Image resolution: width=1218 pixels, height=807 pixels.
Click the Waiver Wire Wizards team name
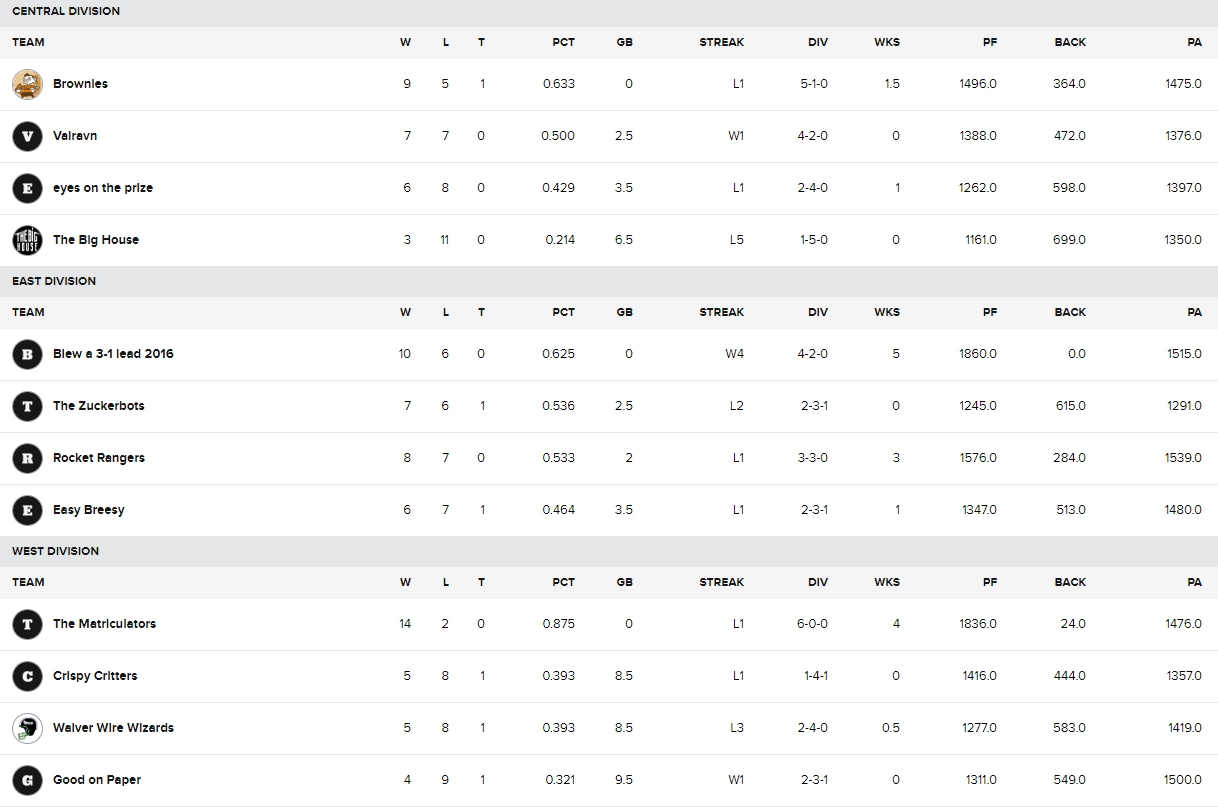(113, 728)
